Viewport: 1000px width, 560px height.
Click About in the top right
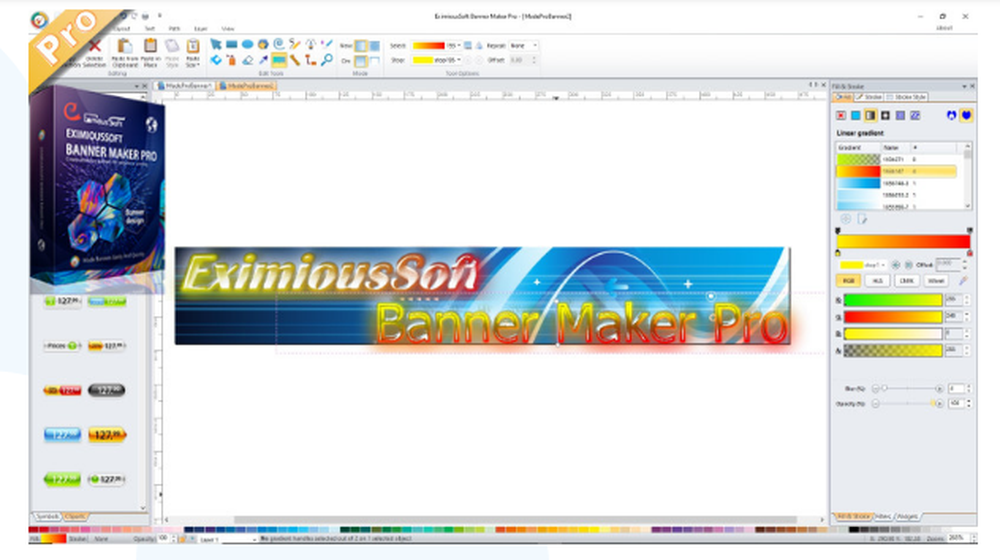(944, 28)
